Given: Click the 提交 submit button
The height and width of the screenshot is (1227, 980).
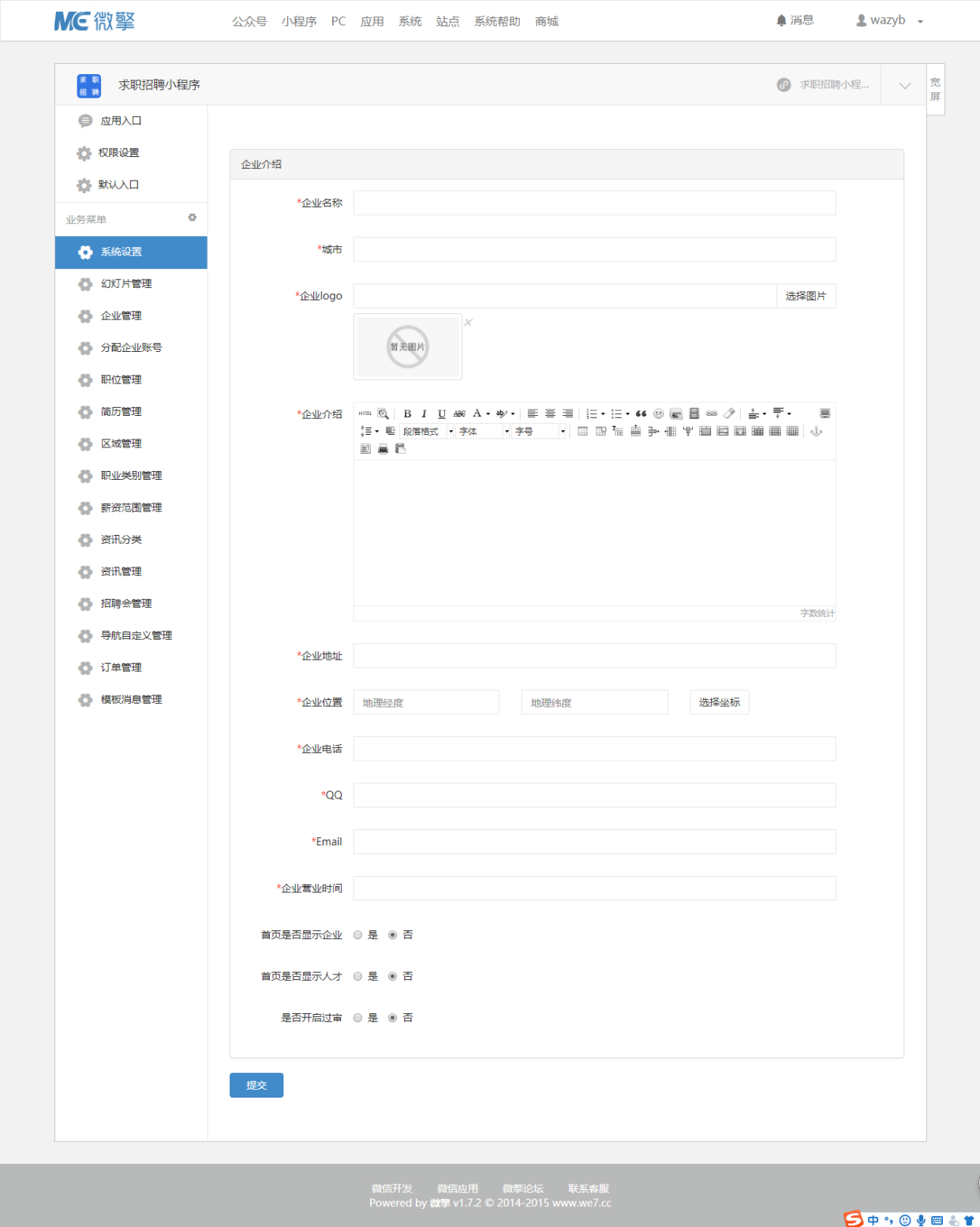Looking at the screenshot, I should point(256,1085).
